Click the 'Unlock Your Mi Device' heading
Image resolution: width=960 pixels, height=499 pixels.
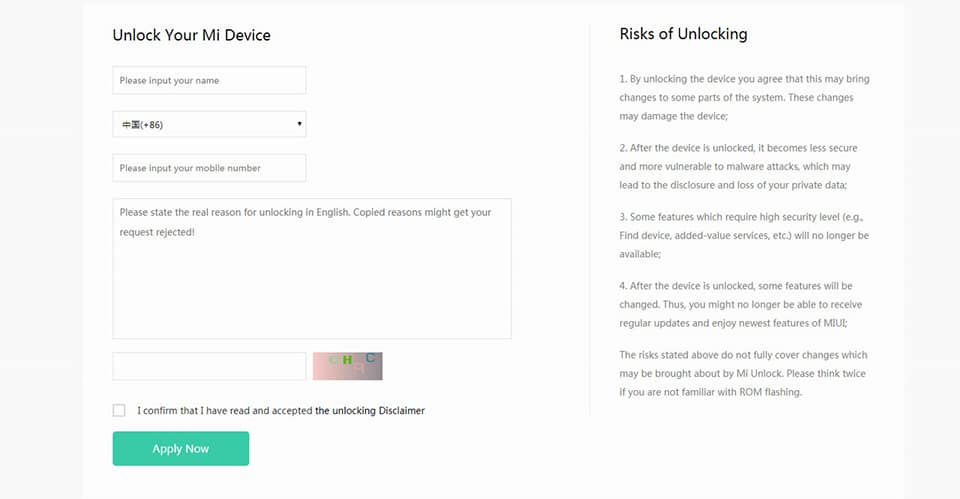[191, 35]
